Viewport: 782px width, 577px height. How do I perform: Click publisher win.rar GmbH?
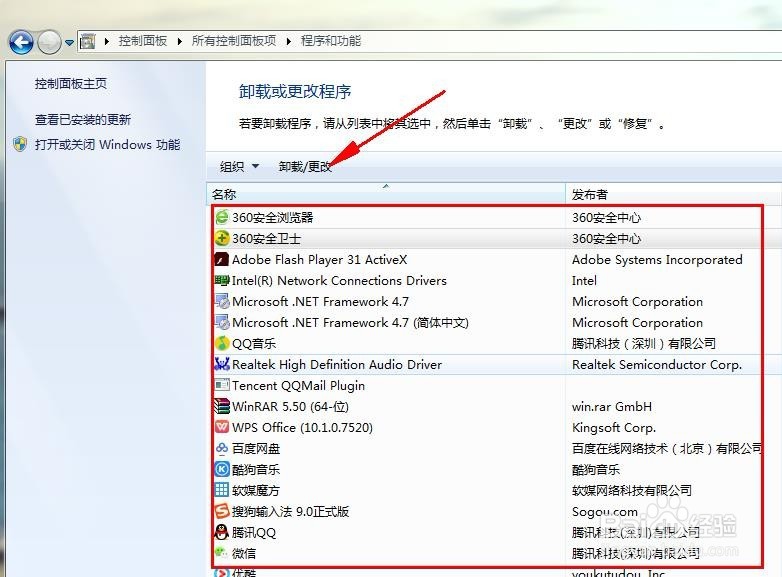tap(612, 406)
